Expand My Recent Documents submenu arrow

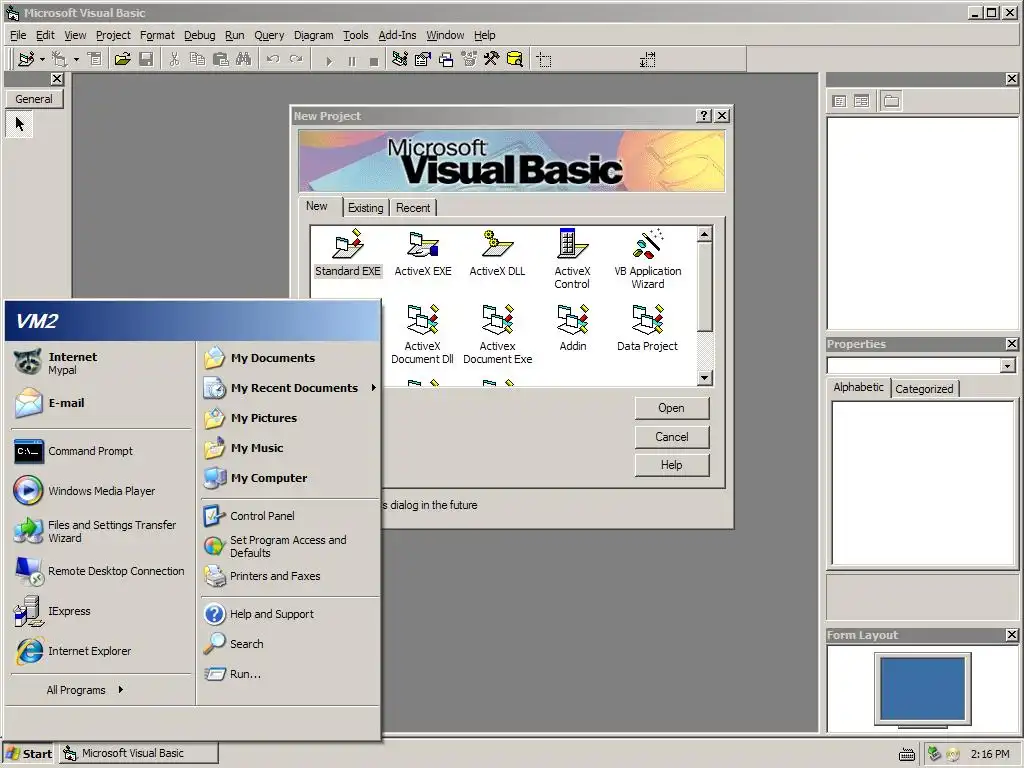click(374, 388)
